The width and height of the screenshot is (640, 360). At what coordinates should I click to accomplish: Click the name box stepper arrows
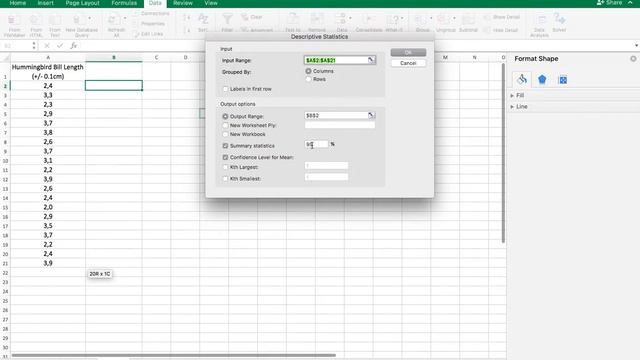point(34,46)
